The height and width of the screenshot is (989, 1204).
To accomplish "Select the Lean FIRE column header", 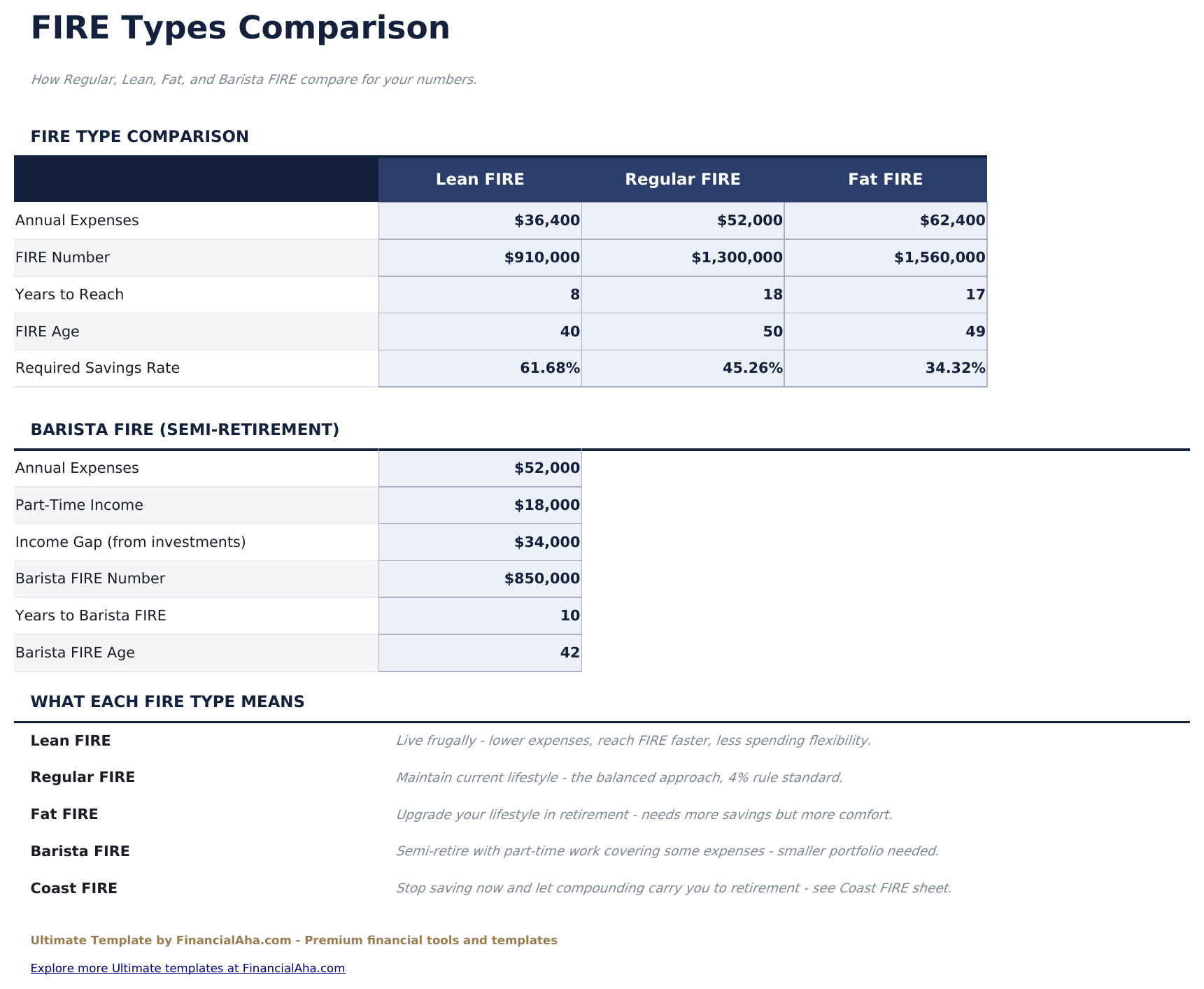I will [x=480, y=179].
